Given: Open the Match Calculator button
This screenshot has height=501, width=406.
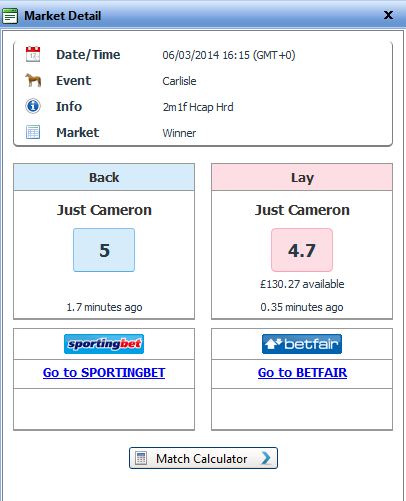Looking at the screenshot, I should (203, 458).
